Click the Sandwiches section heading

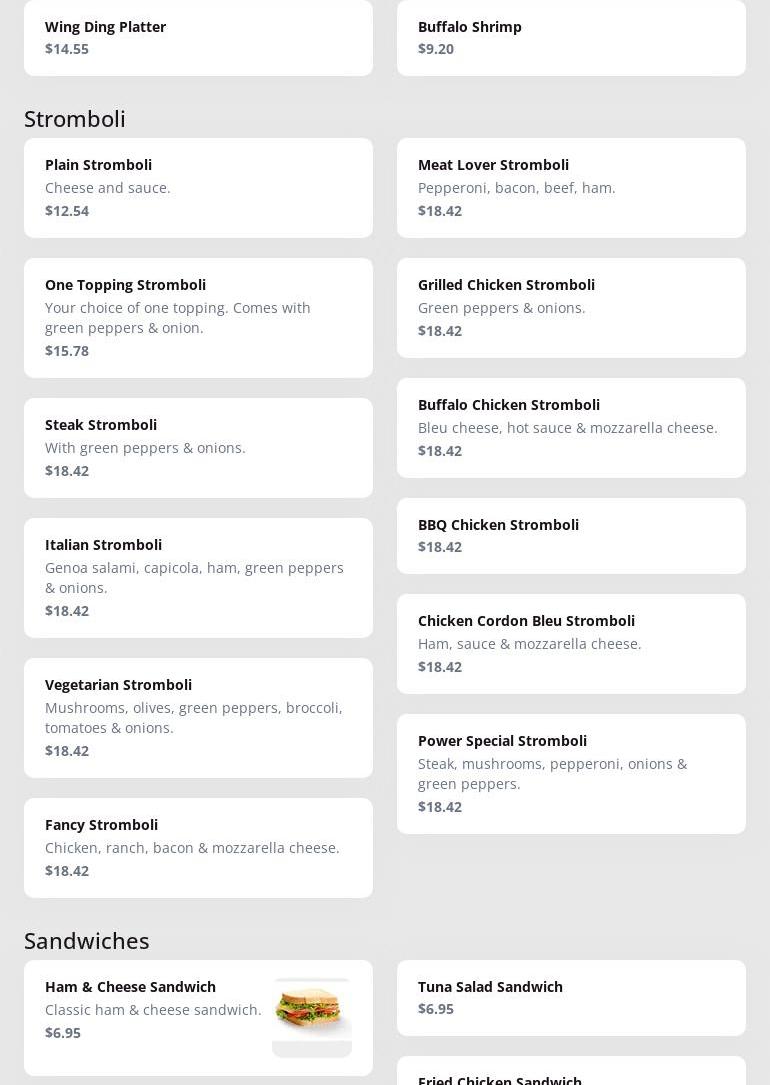(87, 941)
